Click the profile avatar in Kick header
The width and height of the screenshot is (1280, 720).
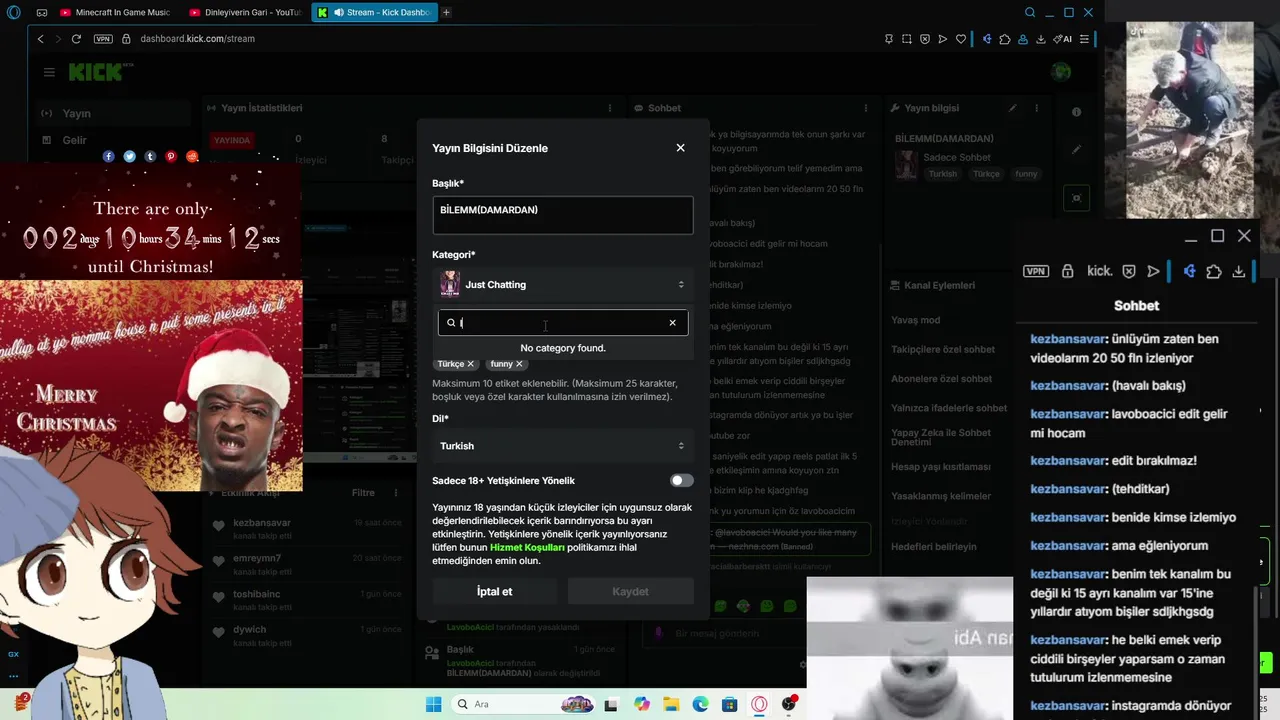tap(1061, 72)
